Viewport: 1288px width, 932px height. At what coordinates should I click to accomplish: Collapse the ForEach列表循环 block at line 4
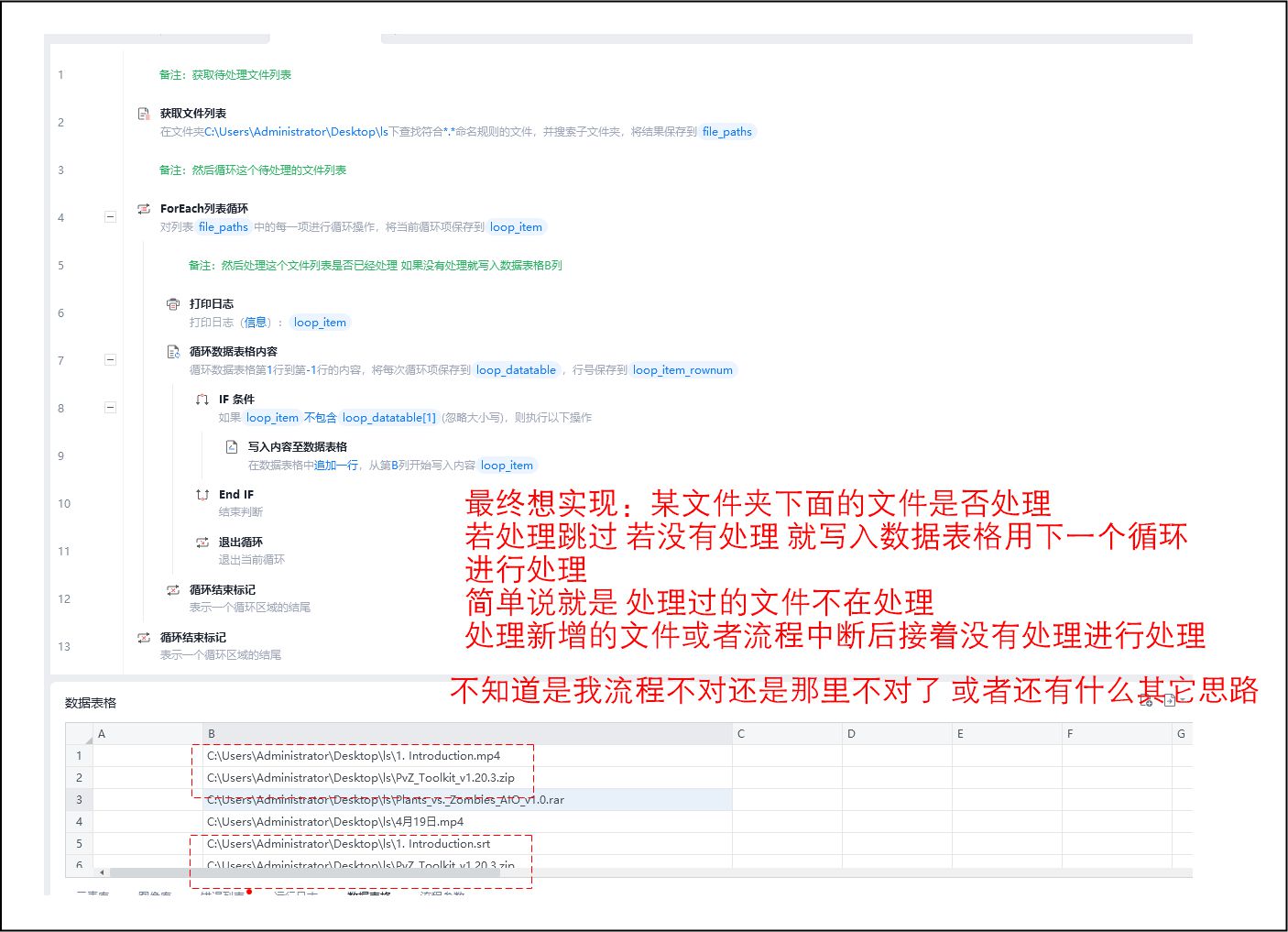(x=110, y=217)
